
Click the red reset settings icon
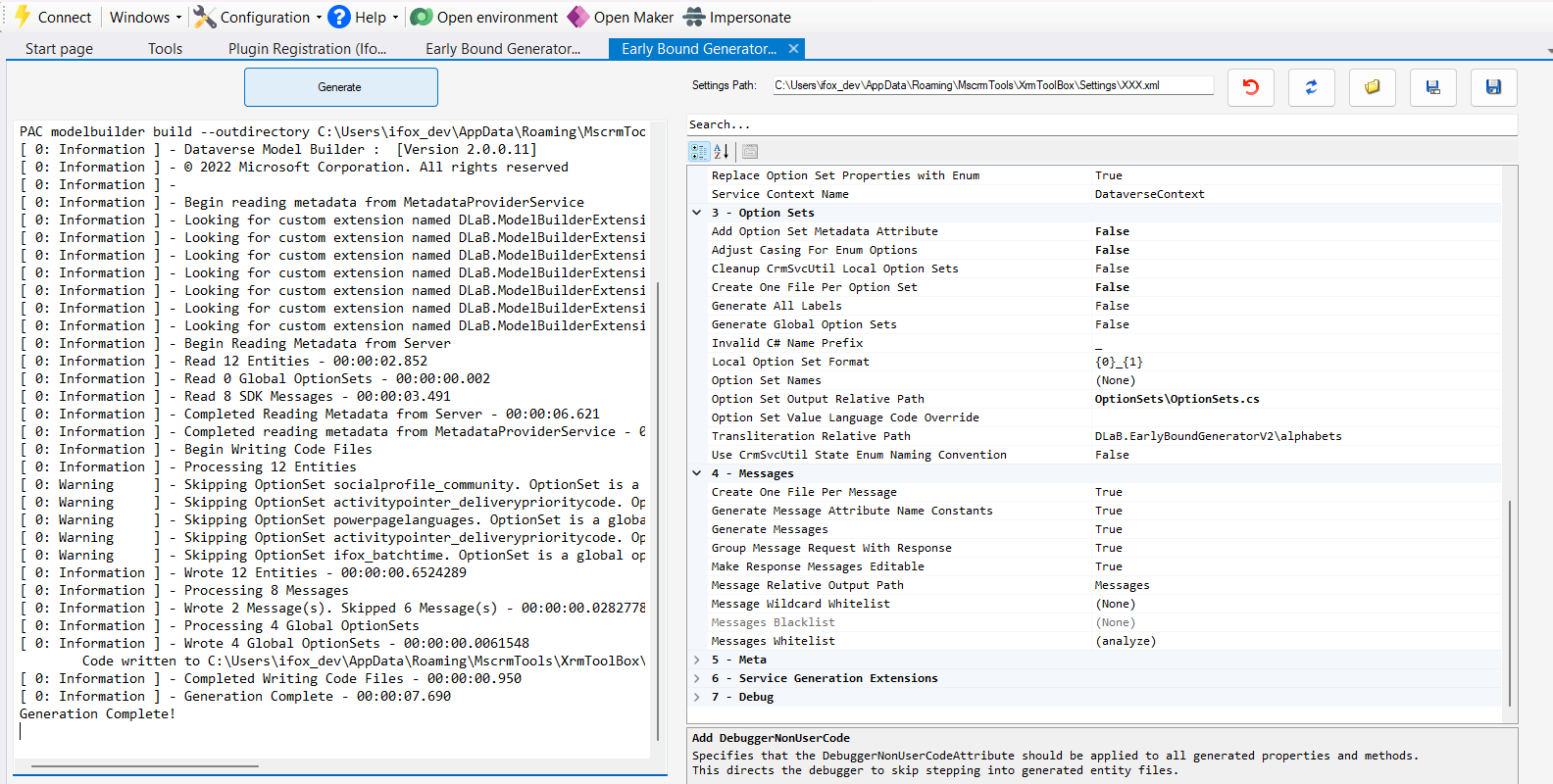pyautogui.click(x=1250, y=87)
